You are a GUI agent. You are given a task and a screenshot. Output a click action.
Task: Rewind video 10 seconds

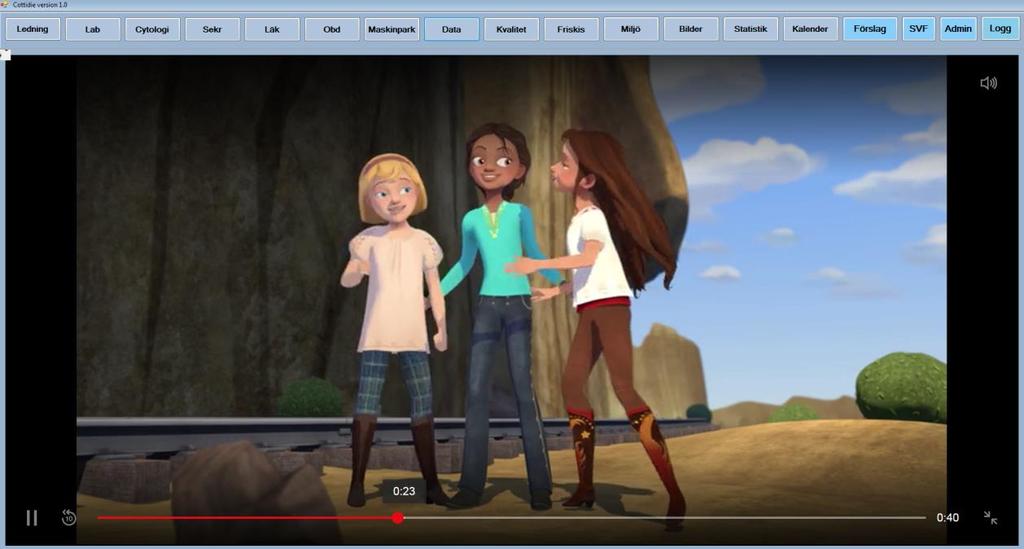point(69,518)
